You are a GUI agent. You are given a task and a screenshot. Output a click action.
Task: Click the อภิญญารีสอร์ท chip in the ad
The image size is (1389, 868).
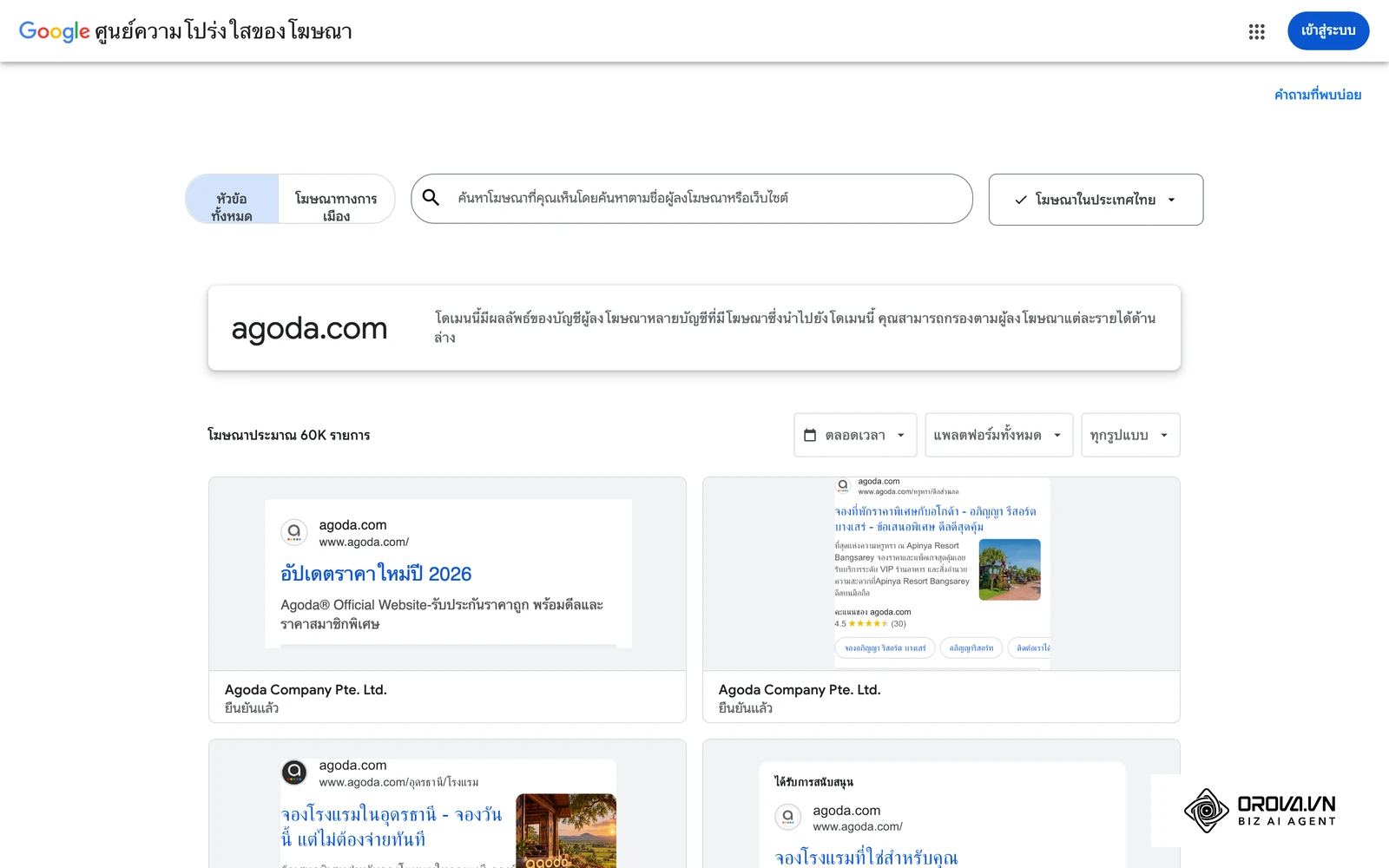(x=971, y=648)
